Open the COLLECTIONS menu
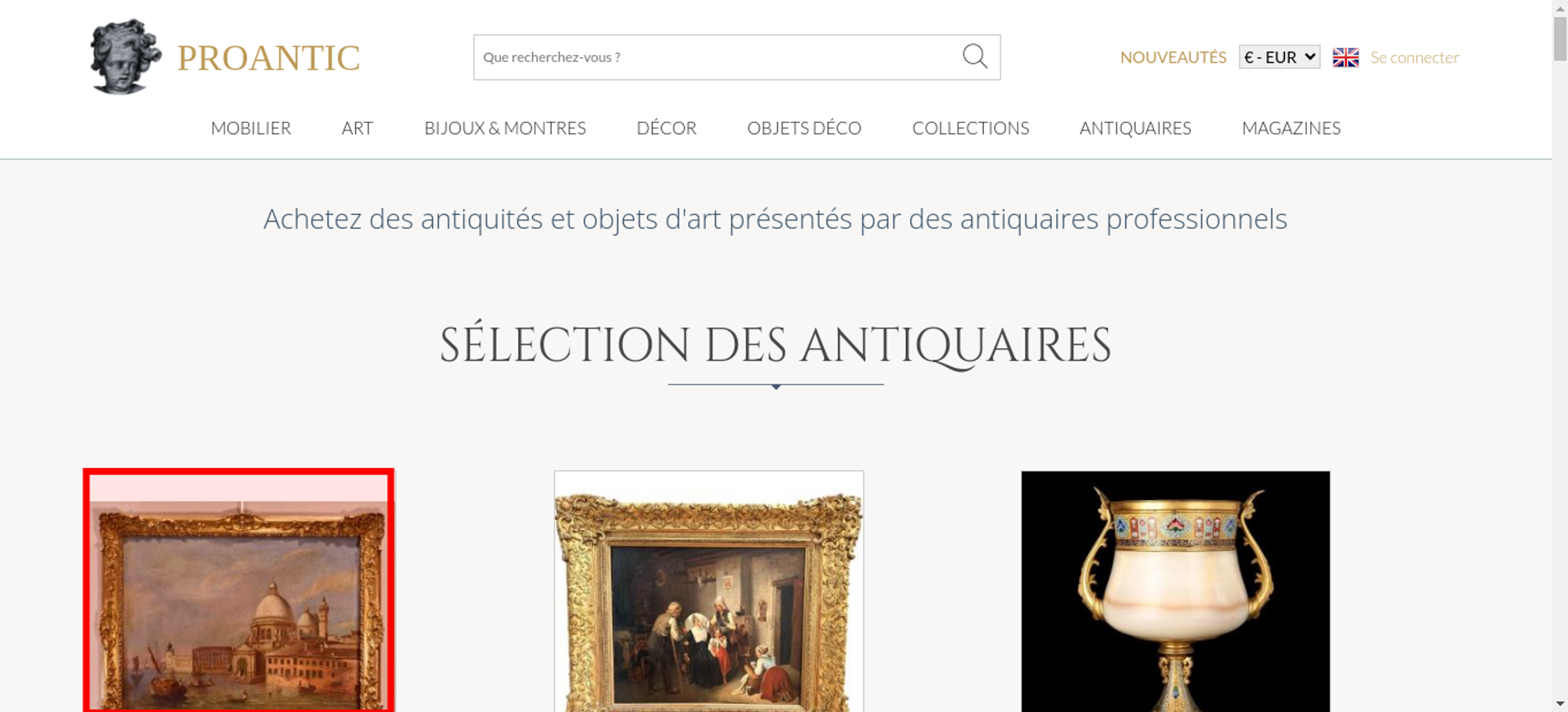 [x=971, y=128]
